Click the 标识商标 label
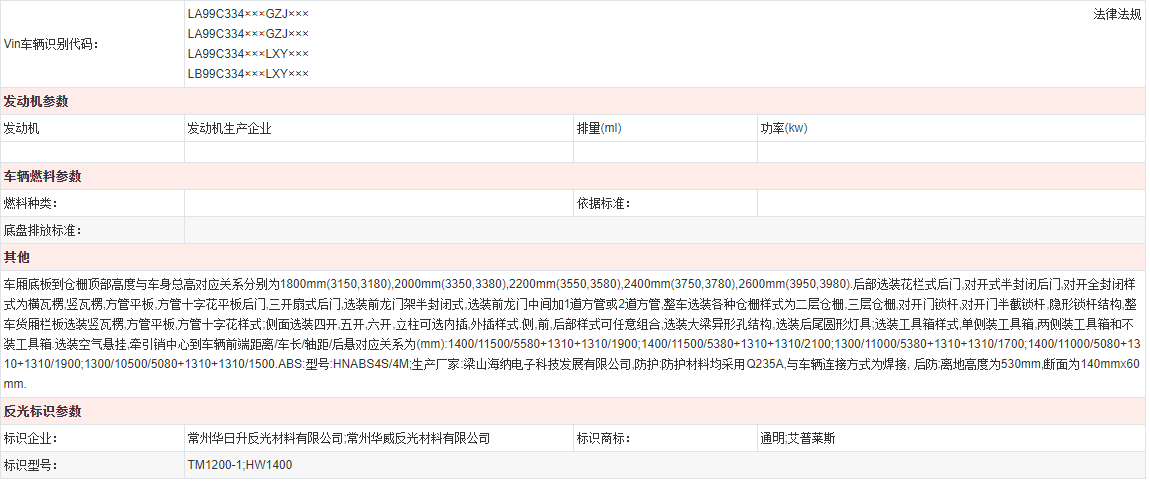Image resolution: width=1150 pixels, height=481 pixels. [x=603, y=438]
